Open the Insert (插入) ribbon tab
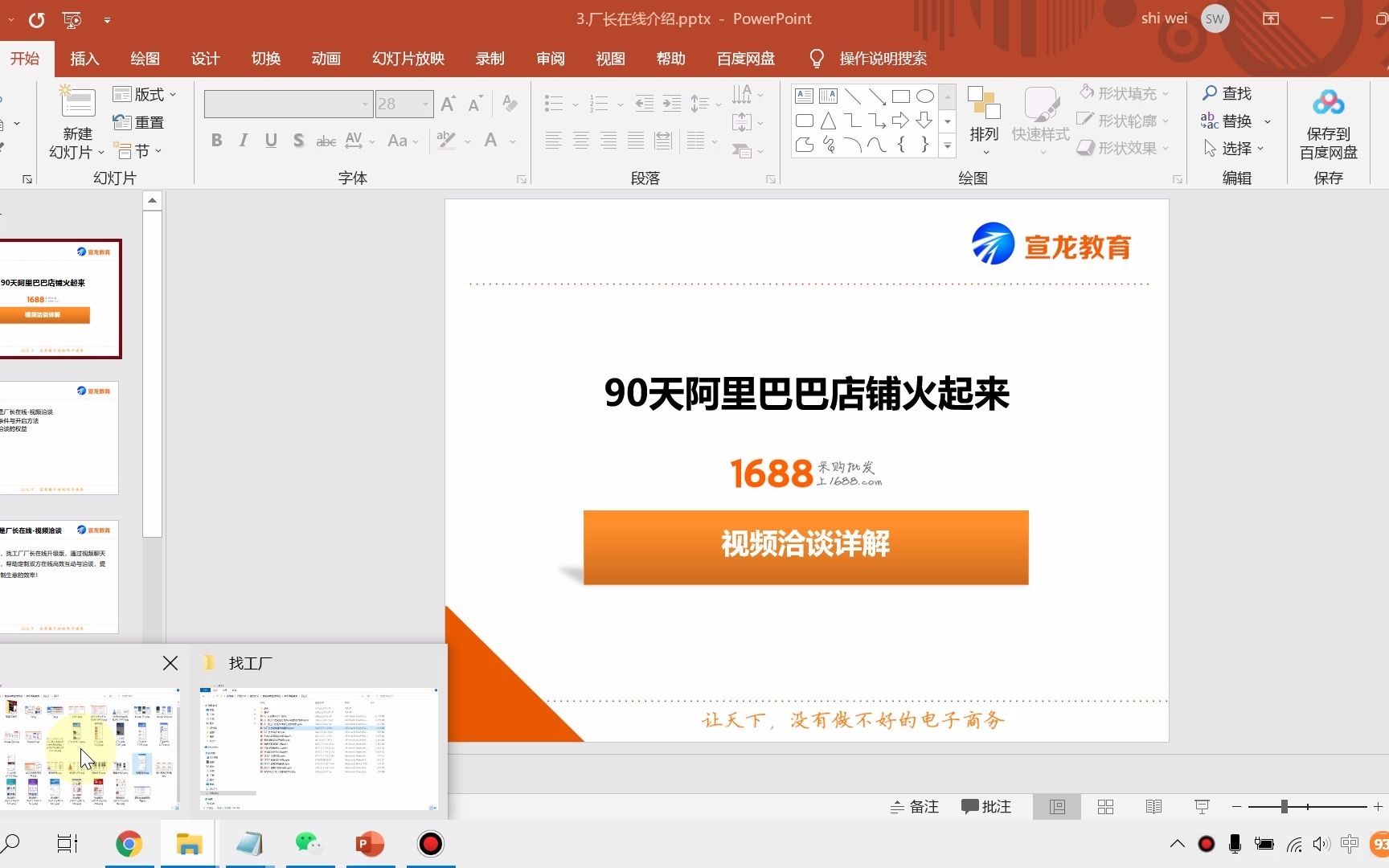The height and width of the screenshot is (868, 1389). pyautogui.click(x=84, y=58)
